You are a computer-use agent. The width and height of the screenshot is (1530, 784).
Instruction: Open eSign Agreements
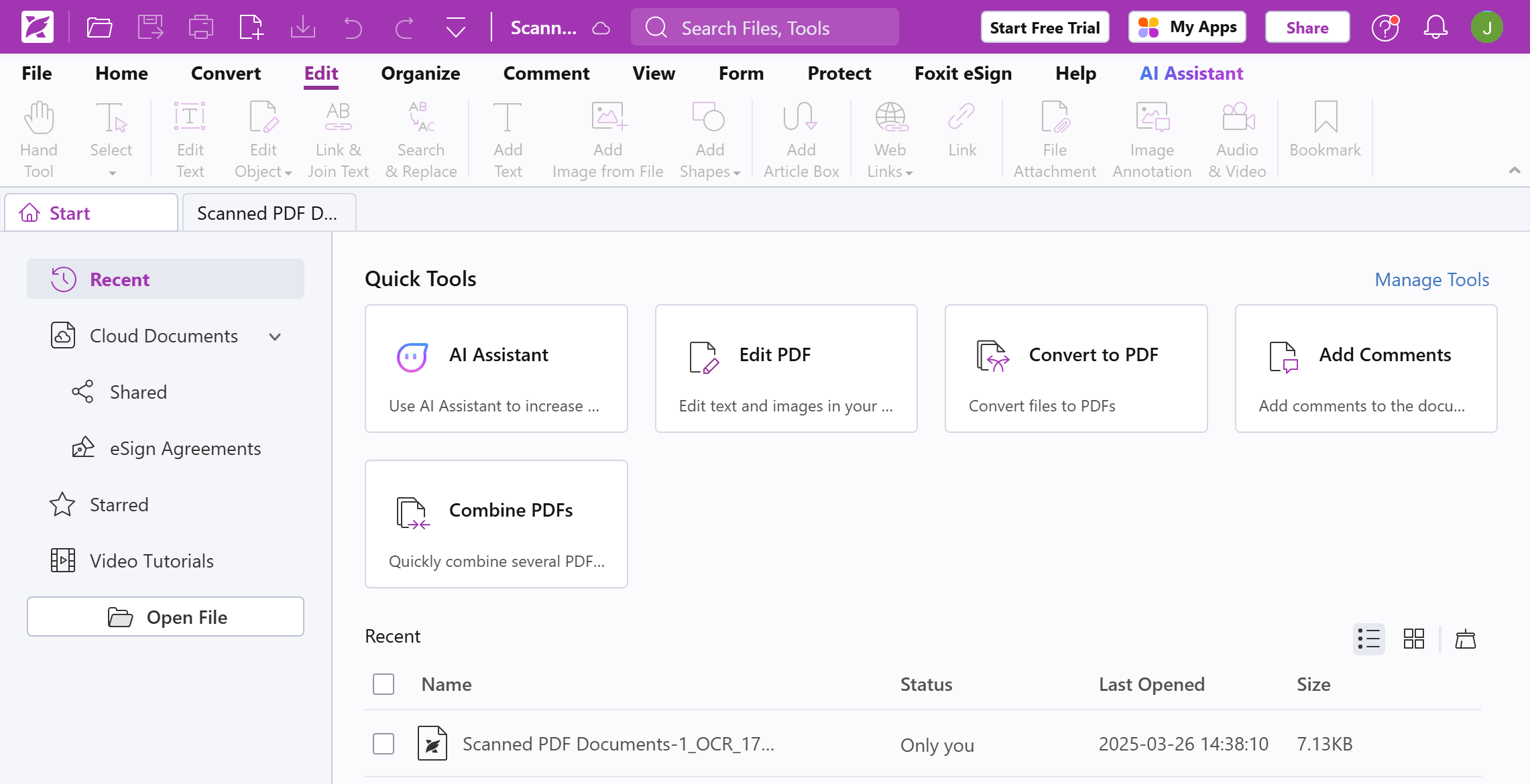click(167, 448)
